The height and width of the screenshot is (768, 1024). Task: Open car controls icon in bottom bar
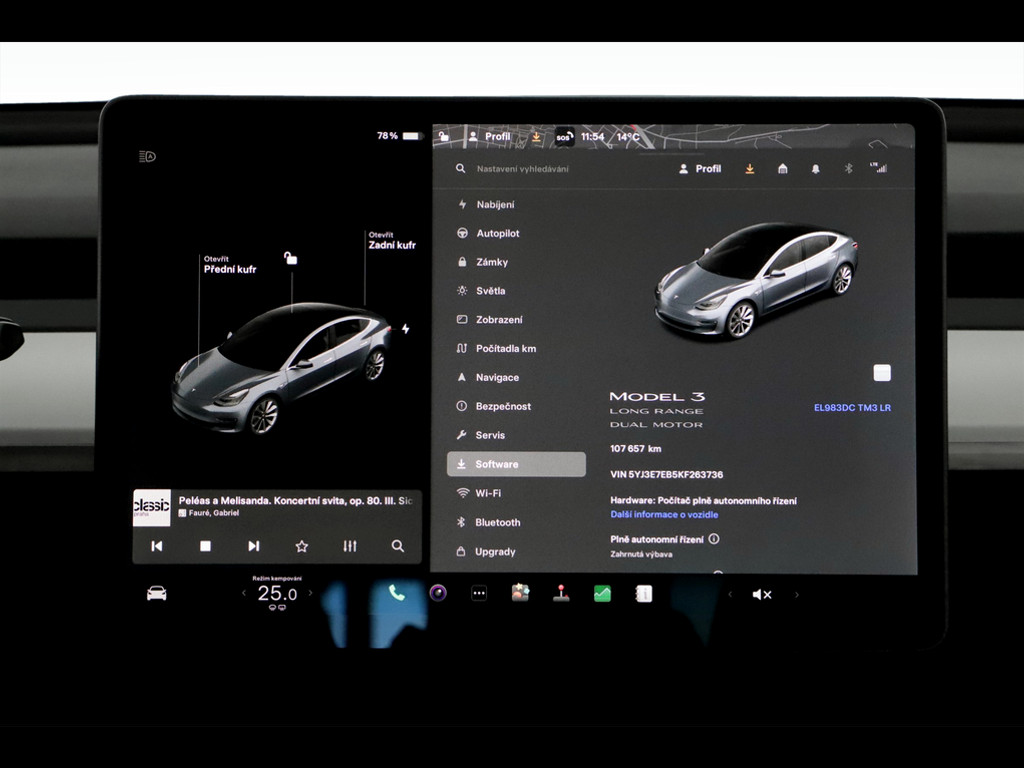coord(156,594)
